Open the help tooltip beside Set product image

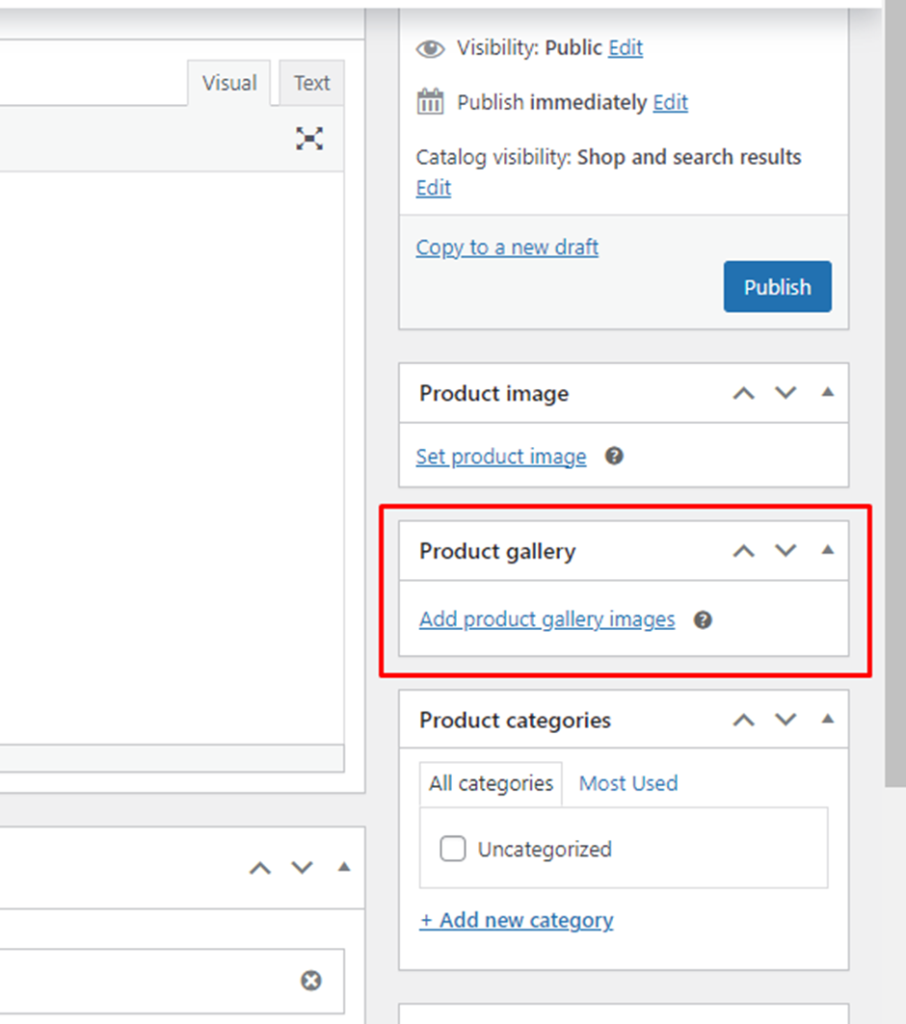click(x=615, y=456)
